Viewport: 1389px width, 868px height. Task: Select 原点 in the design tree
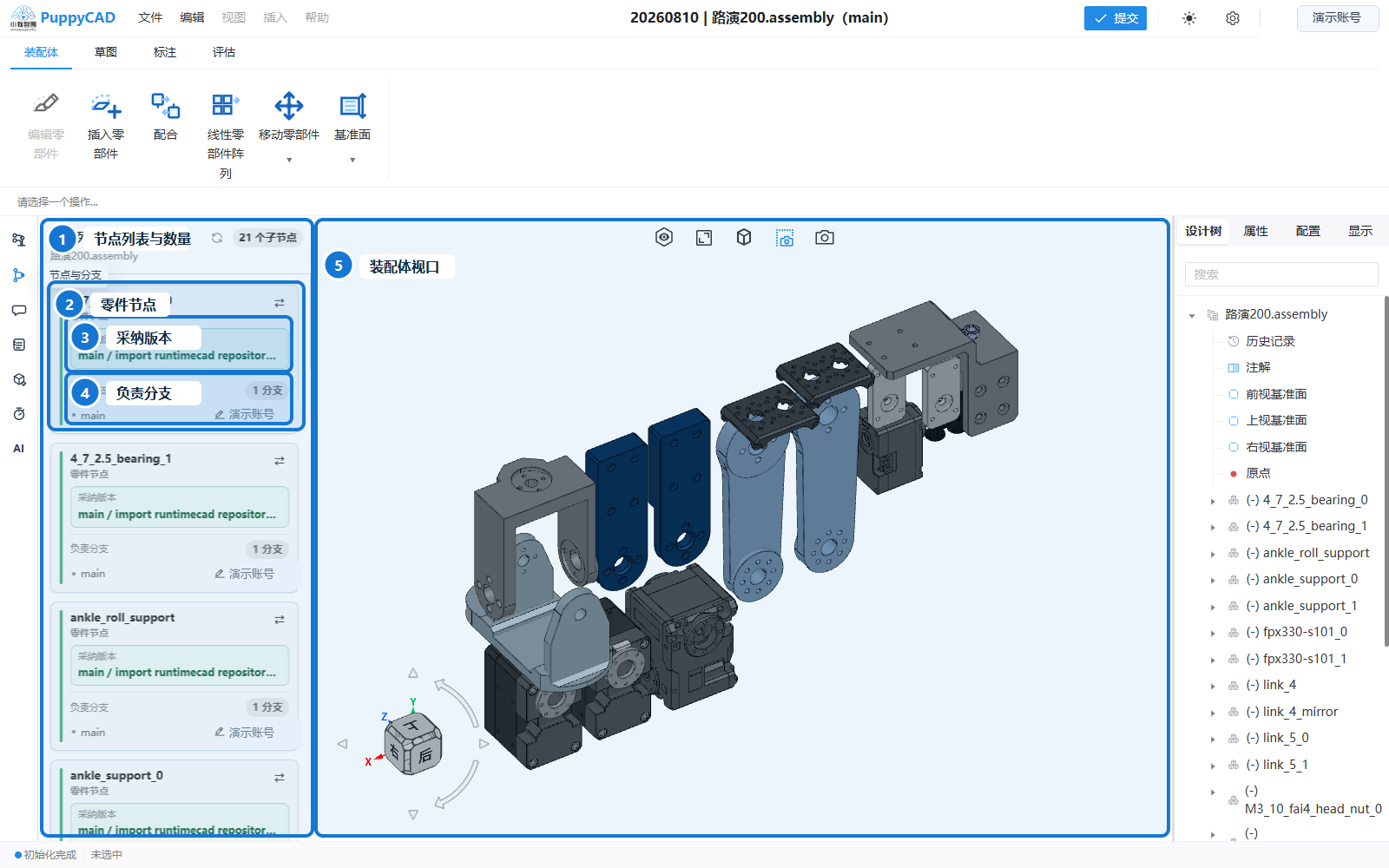1258,473
